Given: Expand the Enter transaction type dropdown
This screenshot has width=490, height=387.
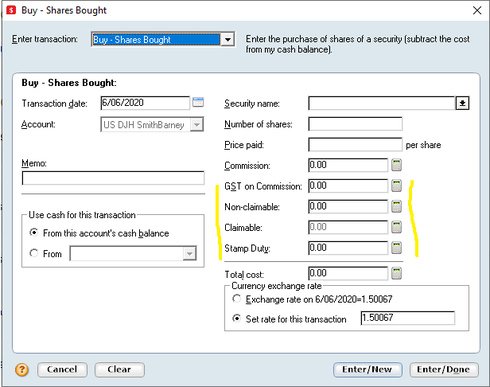Looking at the screenshot, I should pos(228,40).
